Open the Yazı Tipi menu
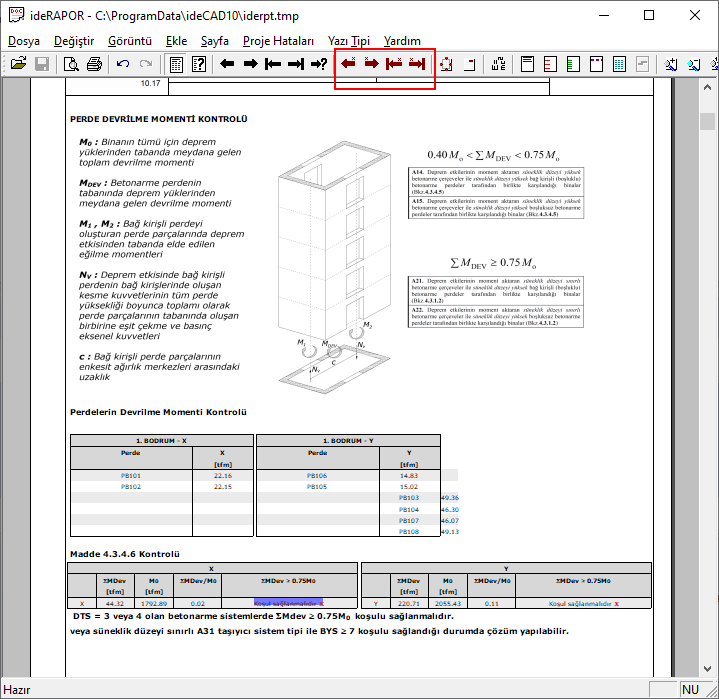The image size is (719, 699). coord(349,41)
